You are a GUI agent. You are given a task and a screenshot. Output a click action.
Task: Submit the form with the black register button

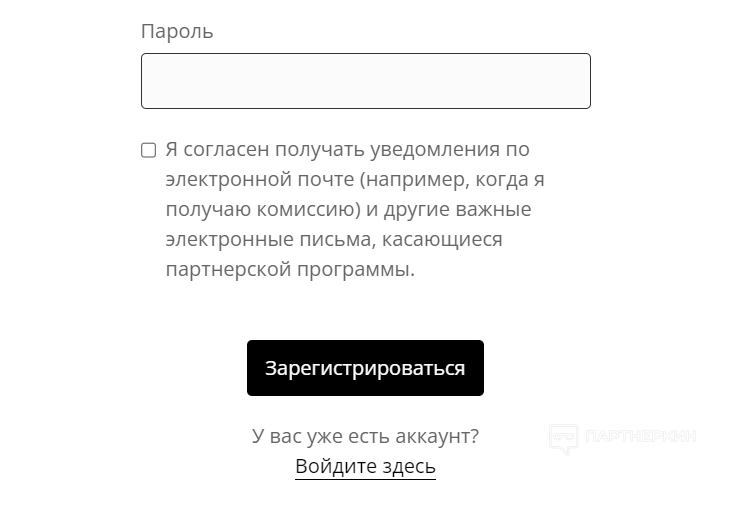365,368
